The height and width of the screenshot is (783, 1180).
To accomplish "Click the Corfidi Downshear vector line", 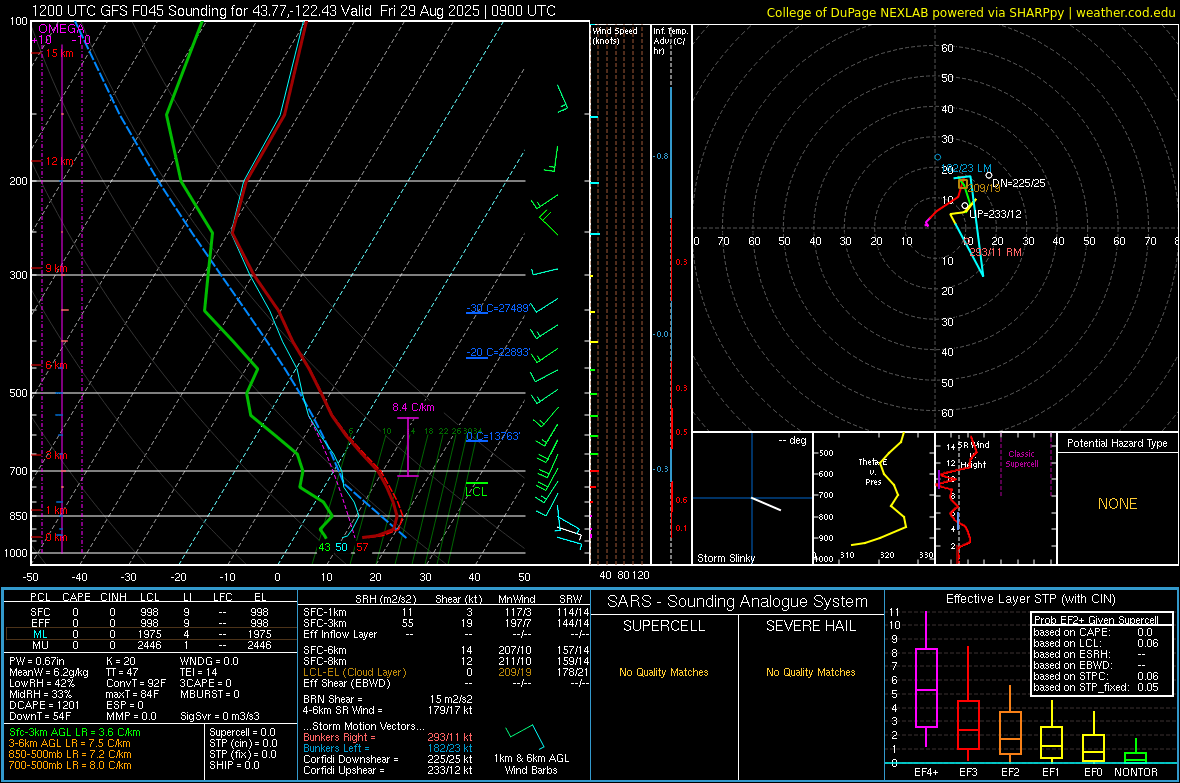I will (388, 759).
